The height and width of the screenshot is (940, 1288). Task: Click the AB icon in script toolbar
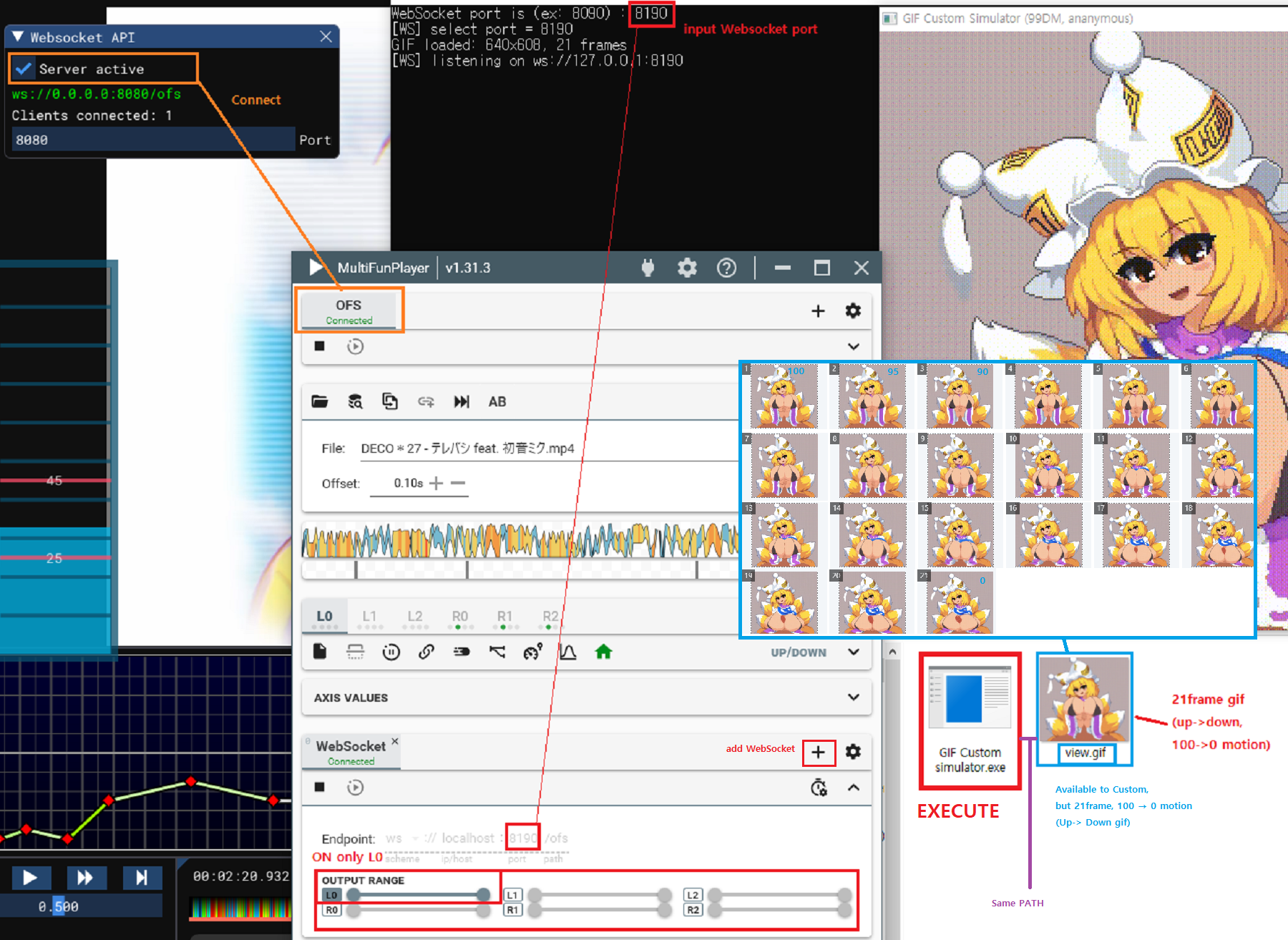point(497,402)
